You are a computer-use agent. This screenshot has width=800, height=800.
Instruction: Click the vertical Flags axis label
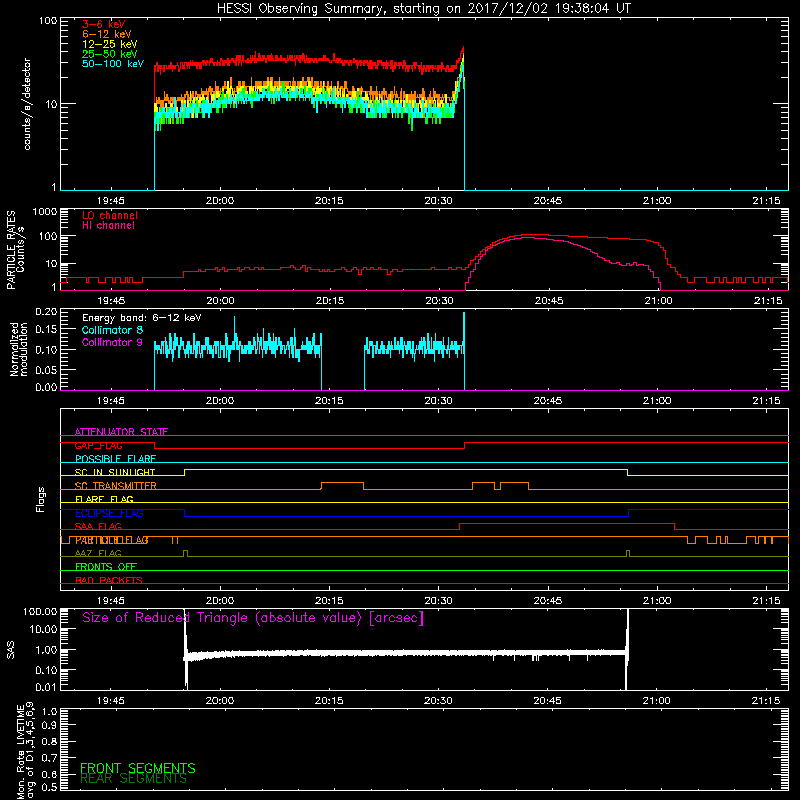point(40,499)
